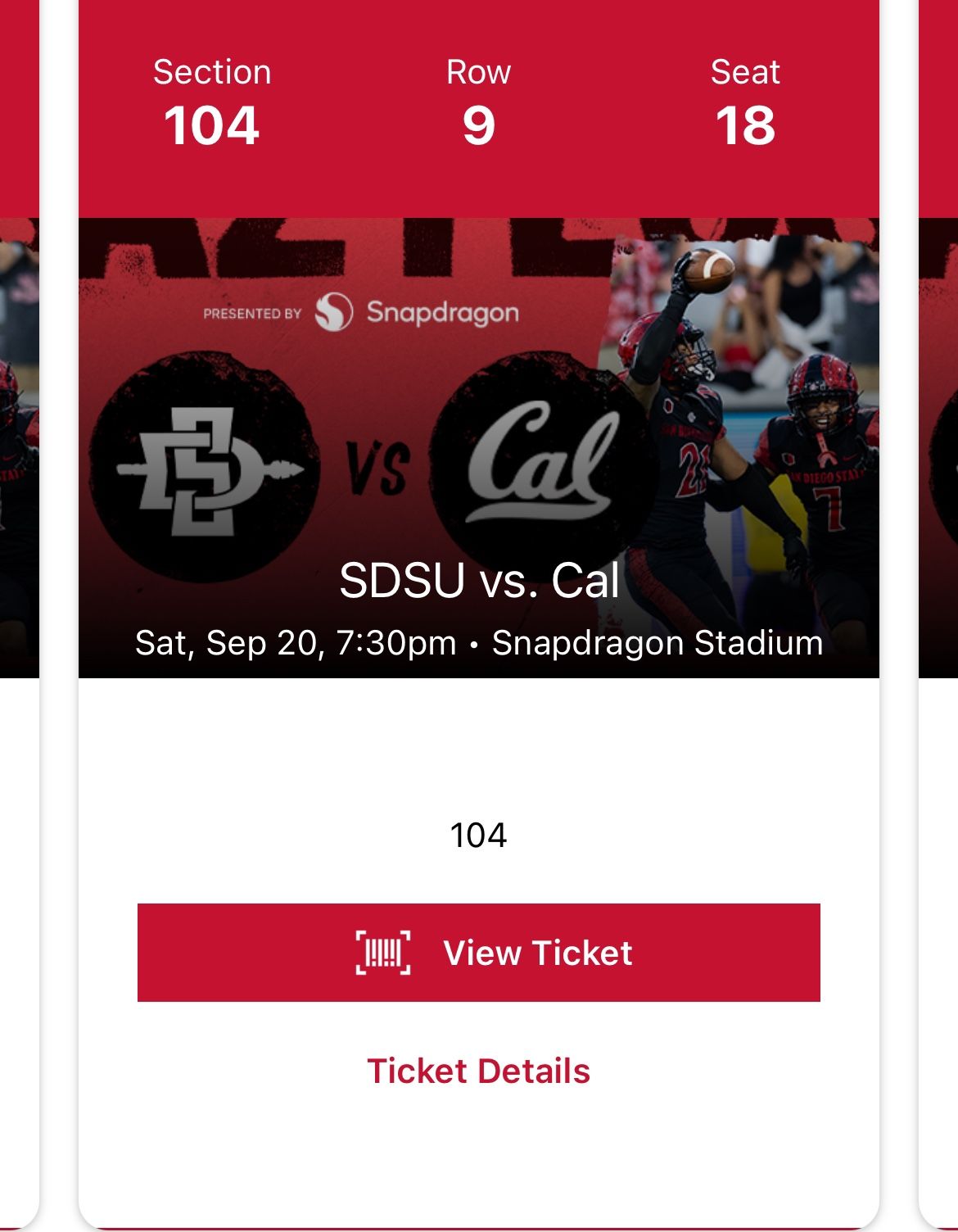This screenshot has height=1232, width=958.
Task: Click the Snapdragon wordmark in the banner
Action: (442, 312)
